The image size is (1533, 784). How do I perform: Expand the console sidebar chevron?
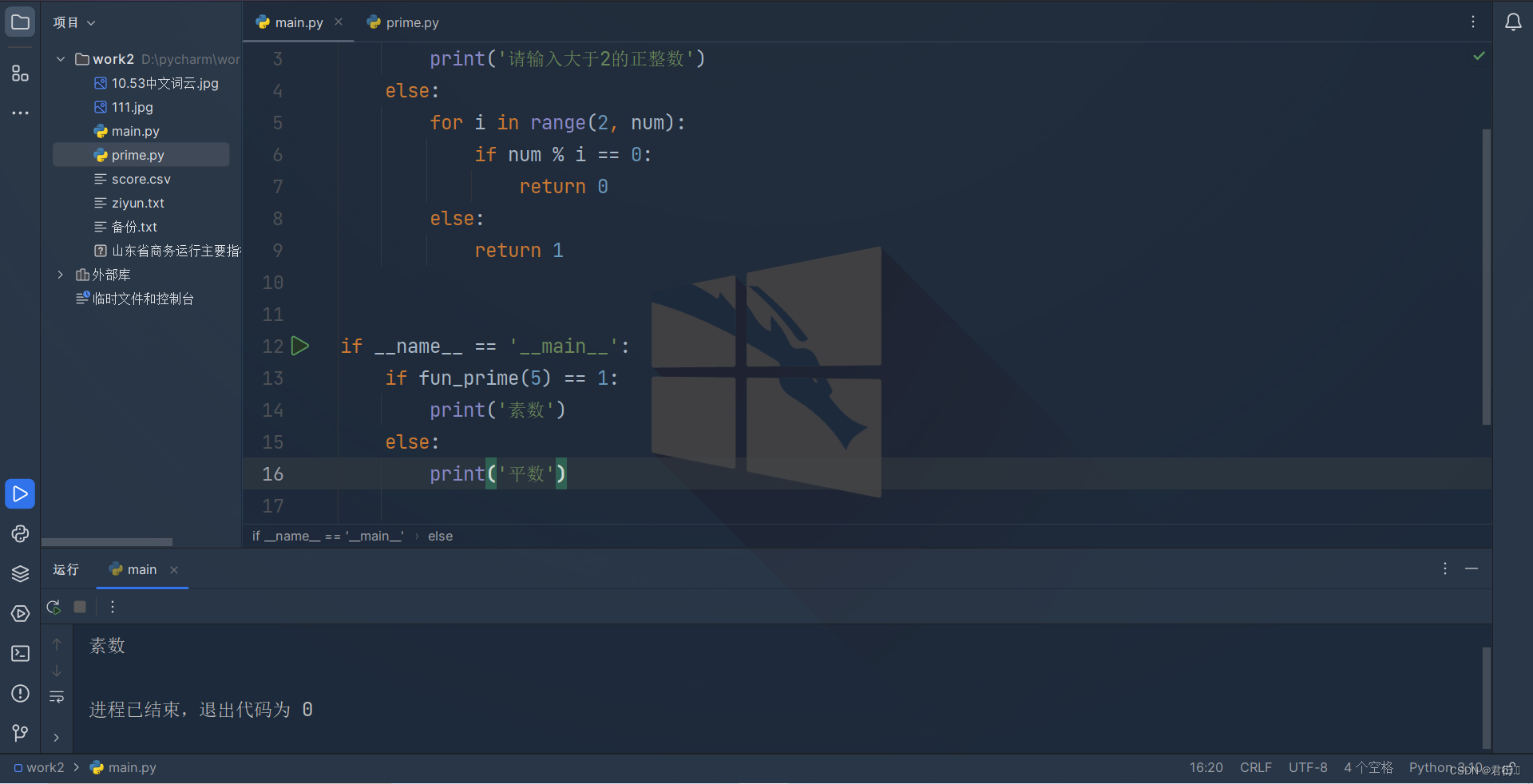pos(57,737)
